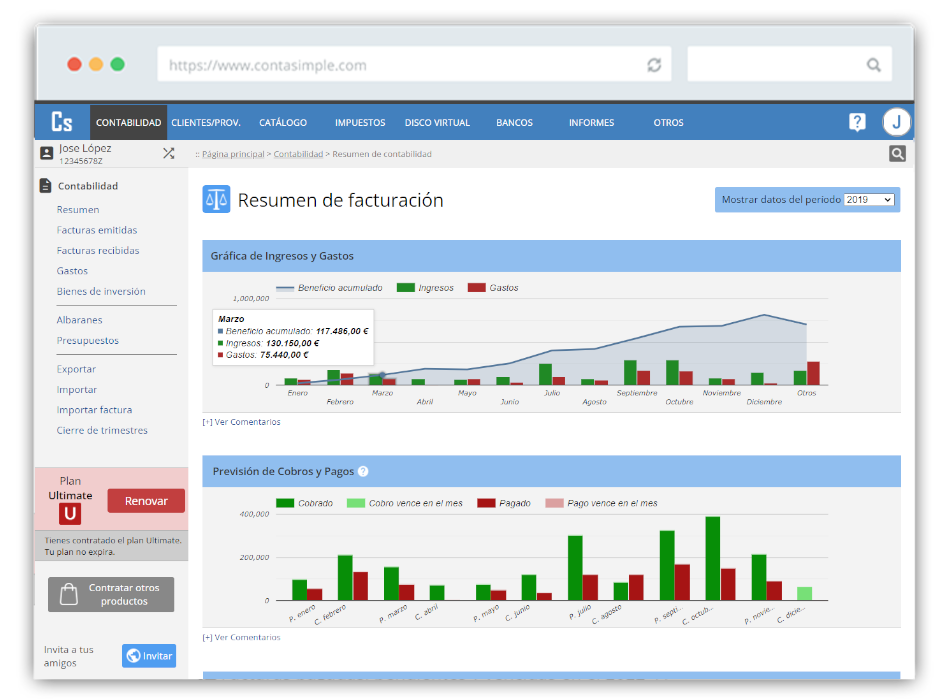Click the browser reload icon
This screenshot has height=699, width=950.
(654, 65)
